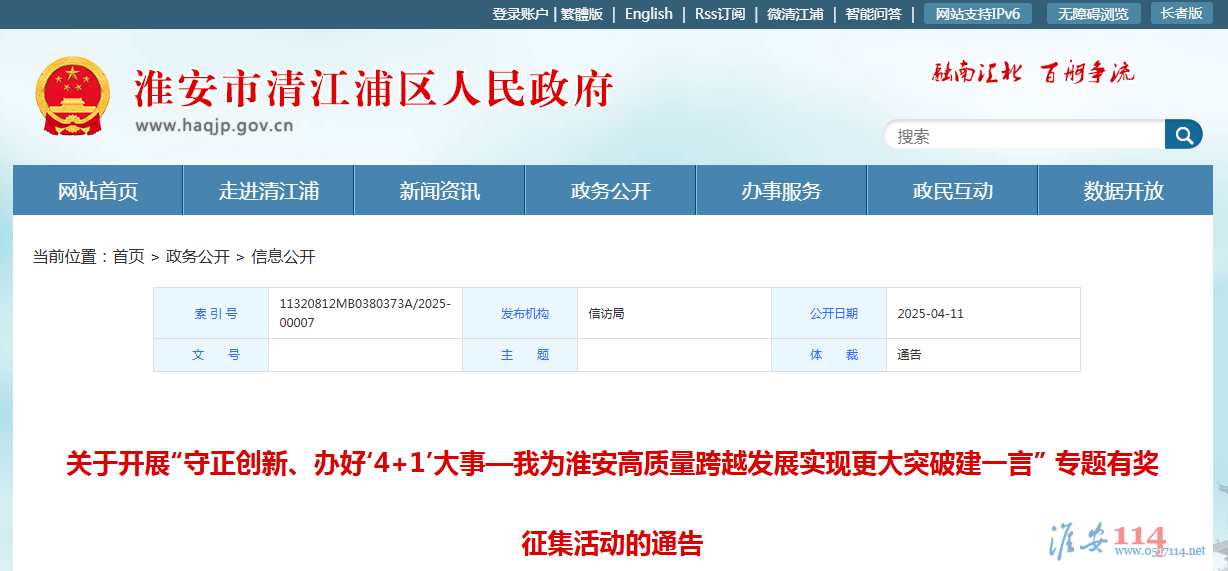Click the 网站支持IPv6 badge
The width and height of the screenshot is (1228, 571).
click(x=978, y=14)
